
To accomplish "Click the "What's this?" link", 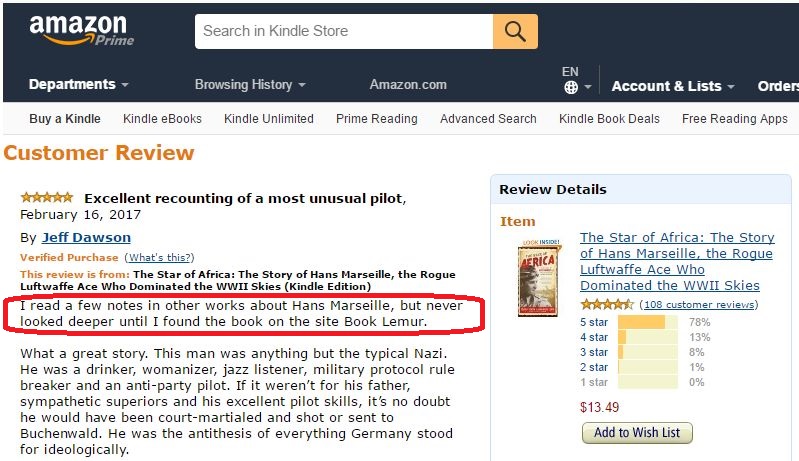I will 160,258.
